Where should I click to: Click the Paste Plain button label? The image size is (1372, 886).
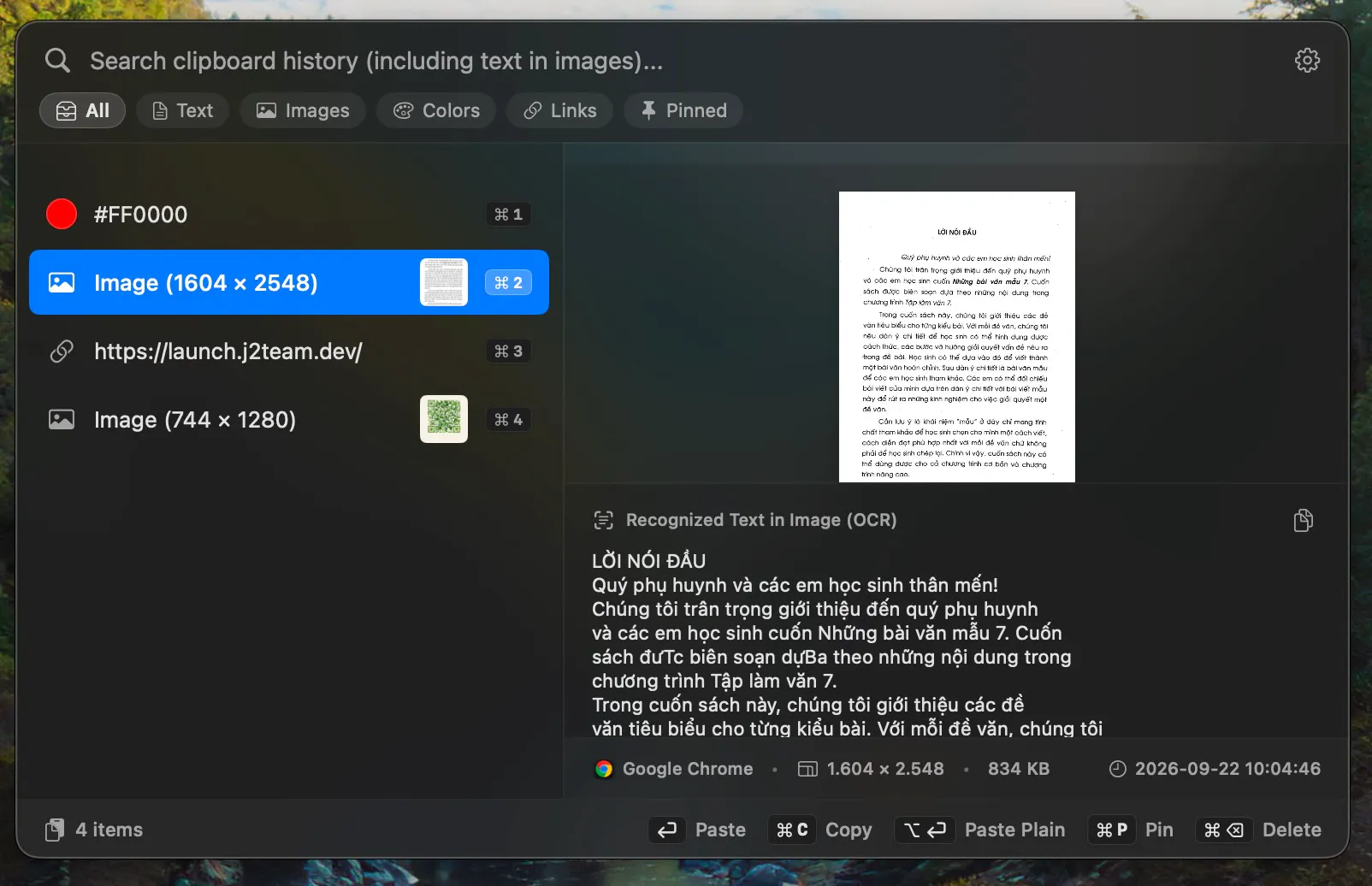[1015, 830]
